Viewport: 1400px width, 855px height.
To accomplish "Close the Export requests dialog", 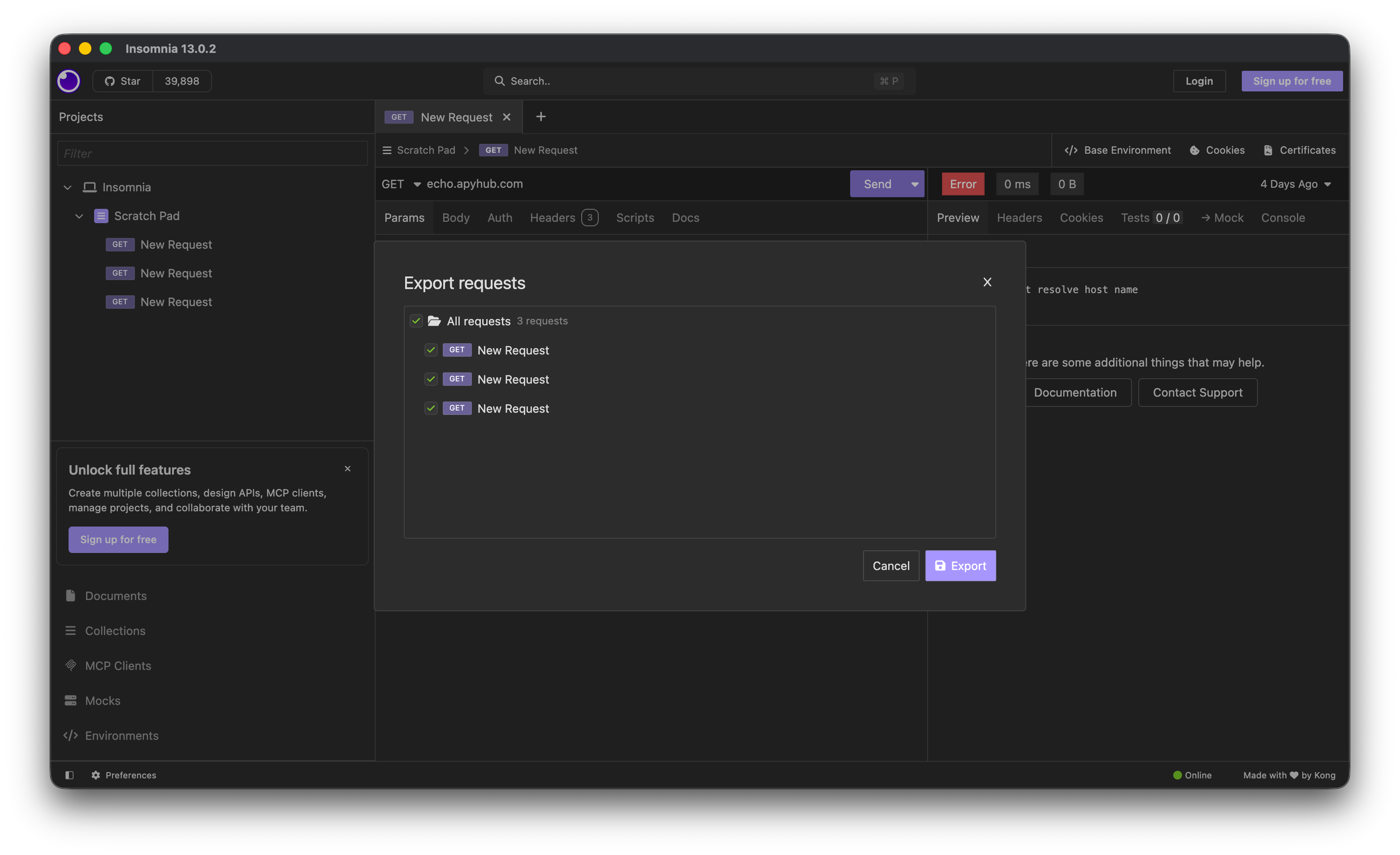I will (x=988, y=282).
